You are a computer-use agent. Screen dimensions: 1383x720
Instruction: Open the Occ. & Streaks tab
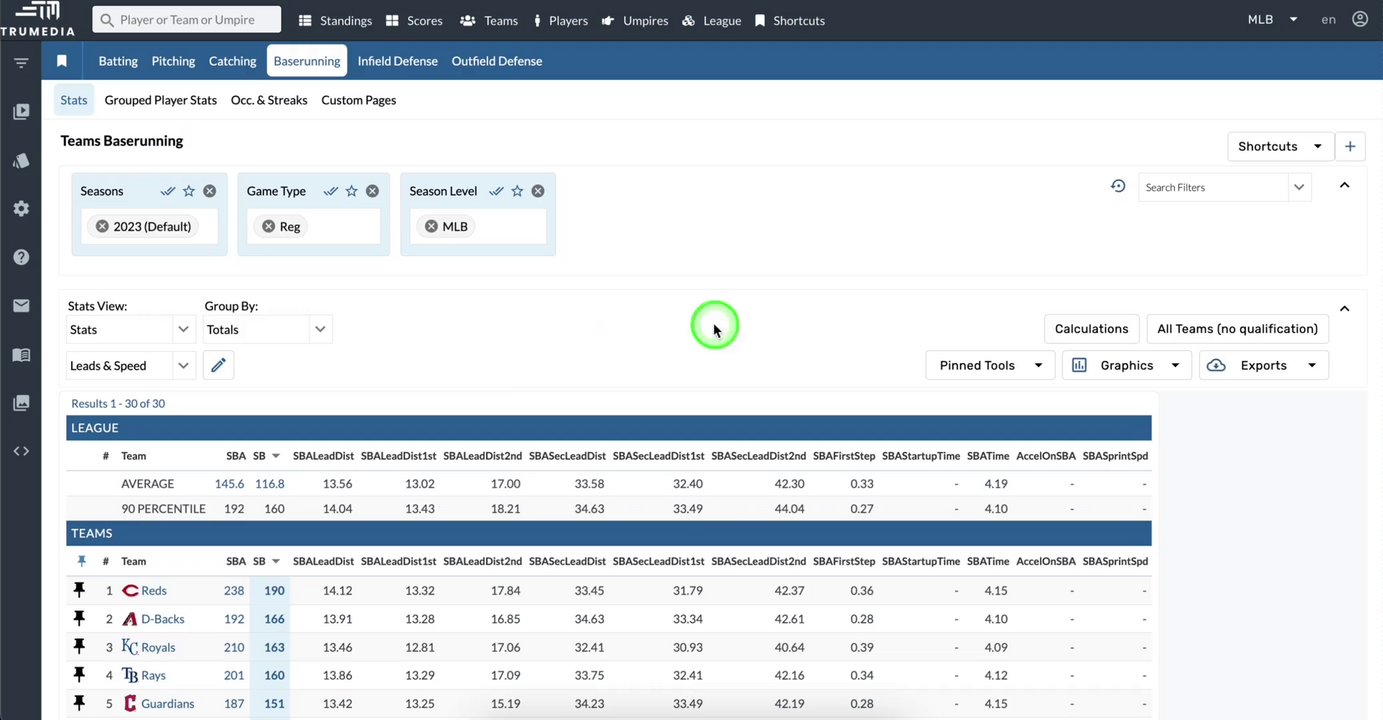coord(269,100)
